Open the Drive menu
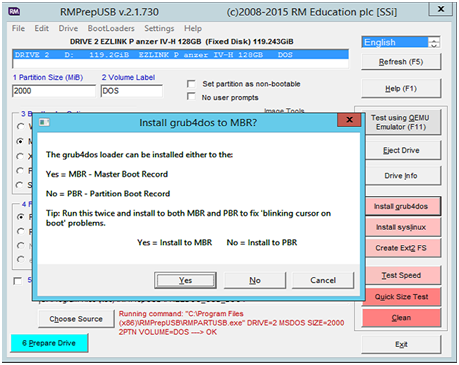Screen dimensions: 459x365 tap(68, 28)
